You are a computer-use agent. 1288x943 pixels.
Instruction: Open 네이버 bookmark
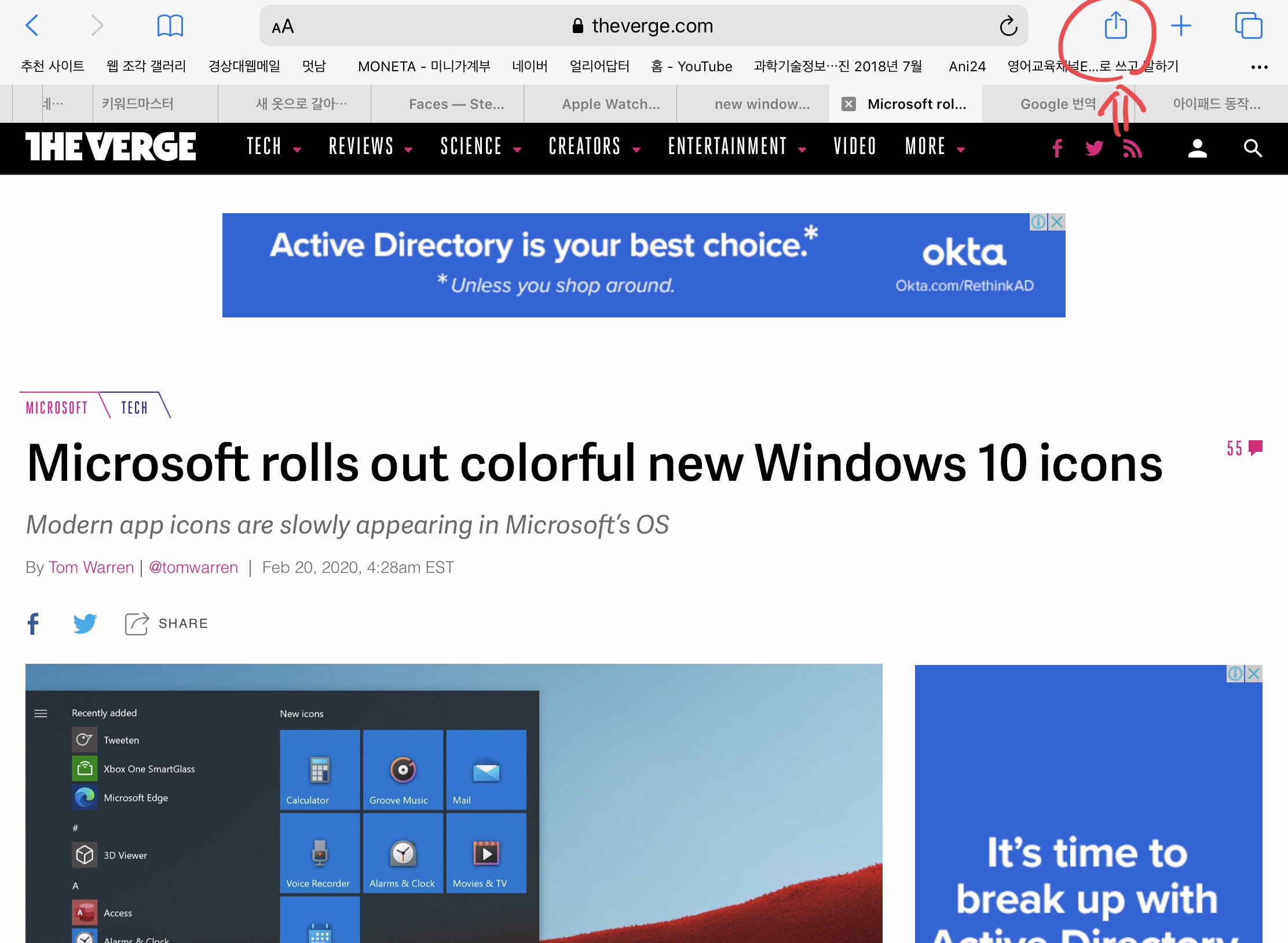(x=529, y=66)
